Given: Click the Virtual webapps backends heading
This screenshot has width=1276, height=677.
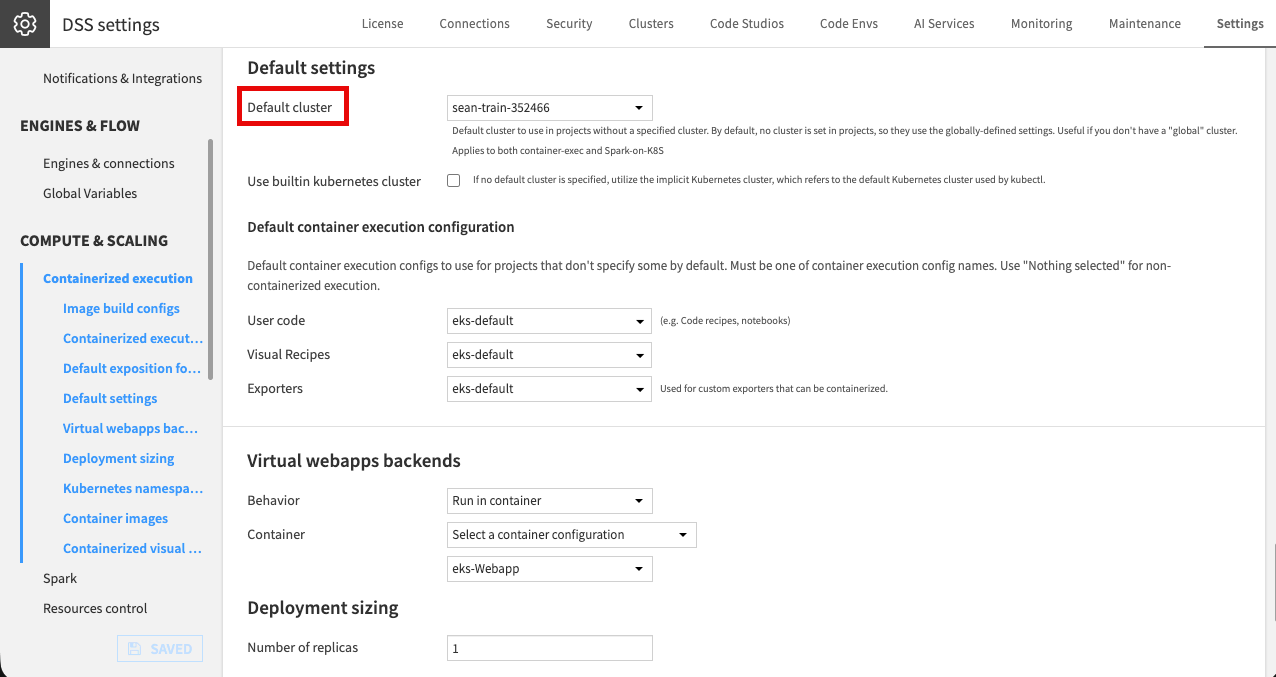Looking at the screenshot, I should coord(354,461).
